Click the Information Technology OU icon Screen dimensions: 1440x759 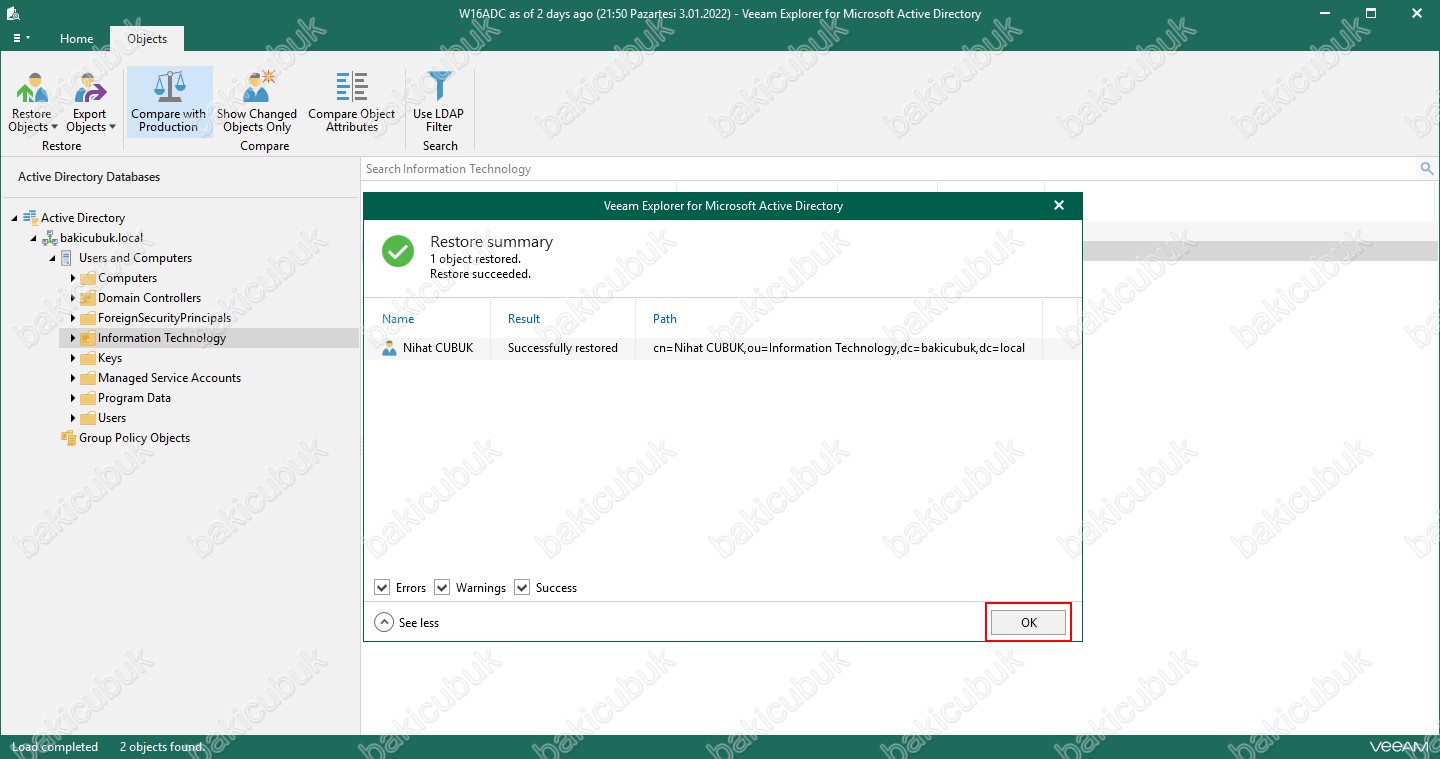[88, 338]
